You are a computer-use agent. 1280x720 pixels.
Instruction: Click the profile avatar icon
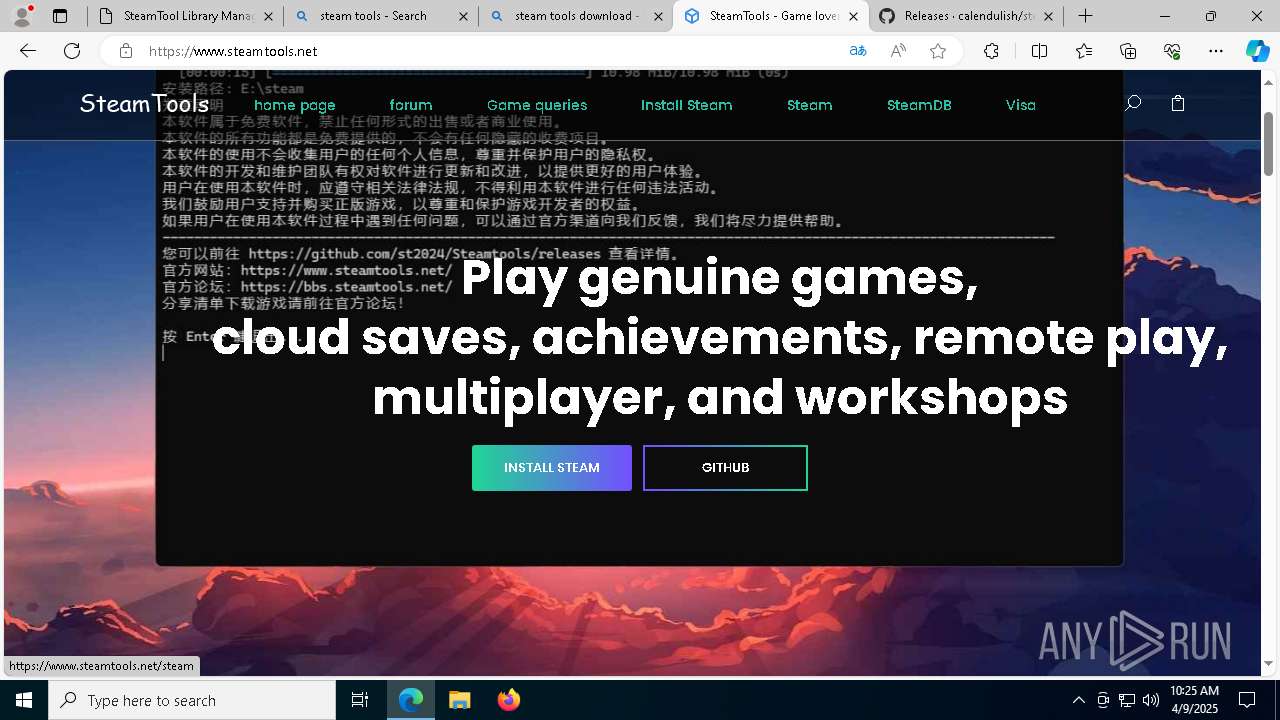coord(22,16)
